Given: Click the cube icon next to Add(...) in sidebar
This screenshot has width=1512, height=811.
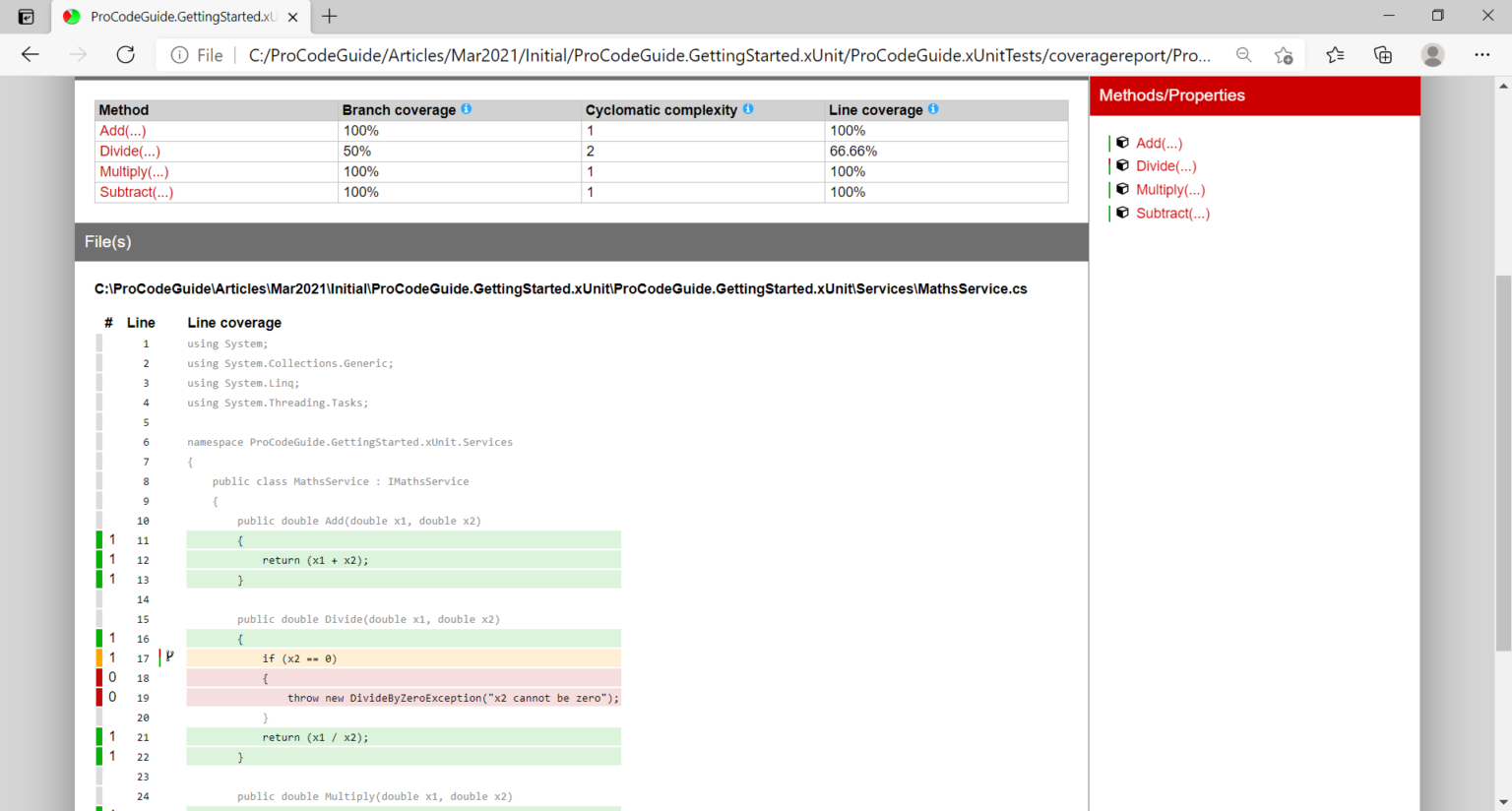Looking at the screenshot, I should pos(1122,143).
